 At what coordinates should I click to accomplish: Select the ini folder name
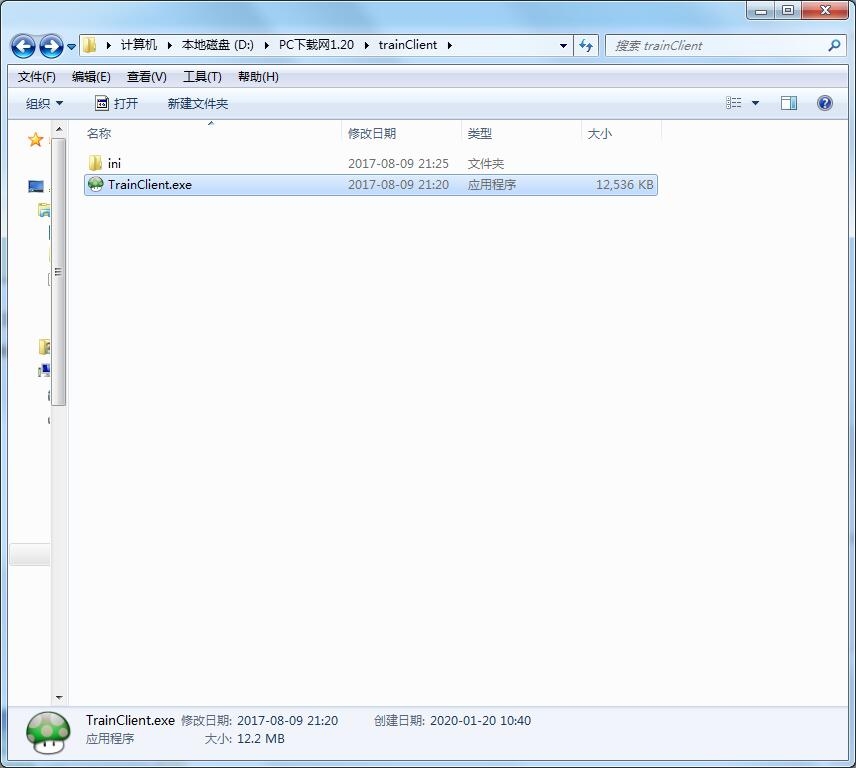pyautogui.click(x=114, y=163)
